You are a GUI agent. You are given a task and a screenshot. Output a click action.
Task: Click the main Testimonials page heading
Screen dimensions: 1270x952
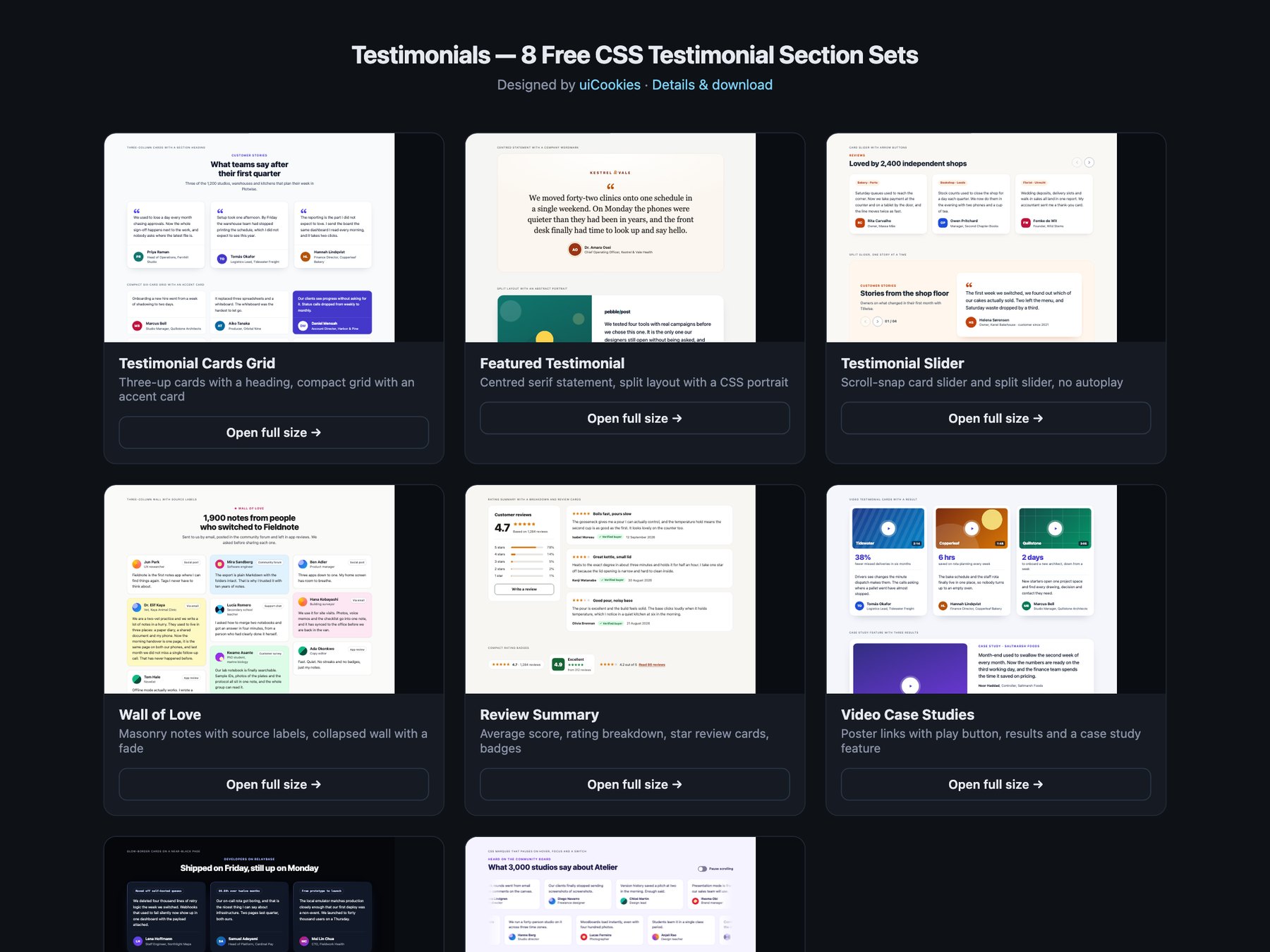(x=634, y=55)
